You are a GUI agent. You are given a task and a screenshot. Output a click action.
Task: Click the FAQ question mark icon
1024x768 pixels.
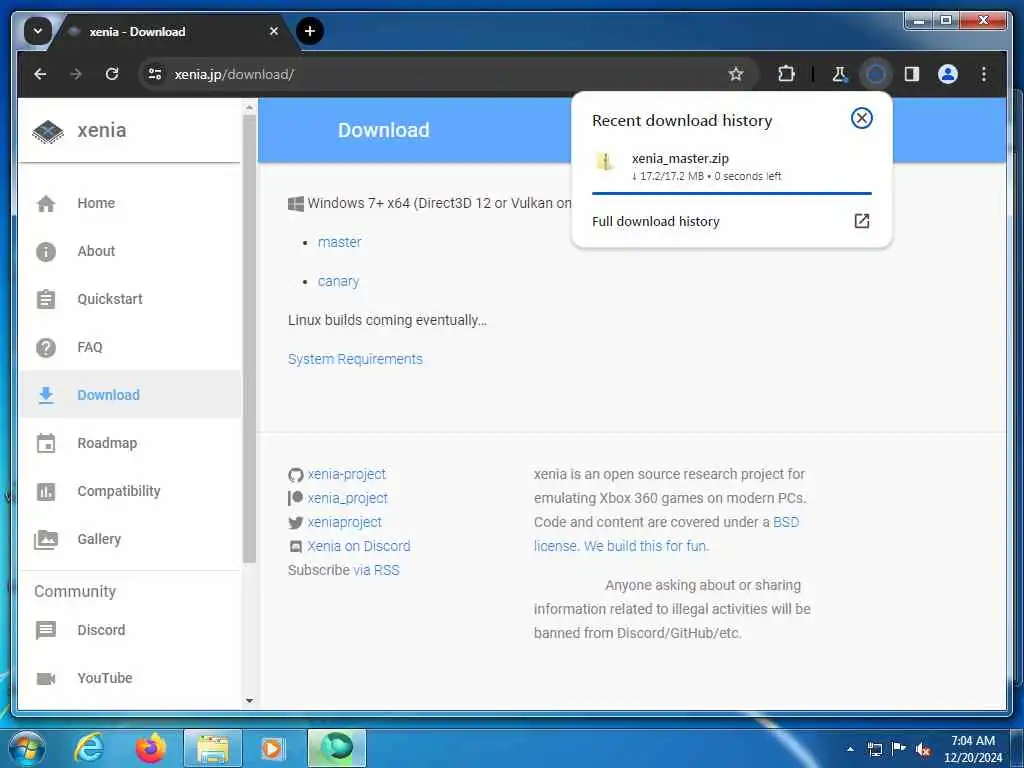pyautogui.click(x=46, y=347)
